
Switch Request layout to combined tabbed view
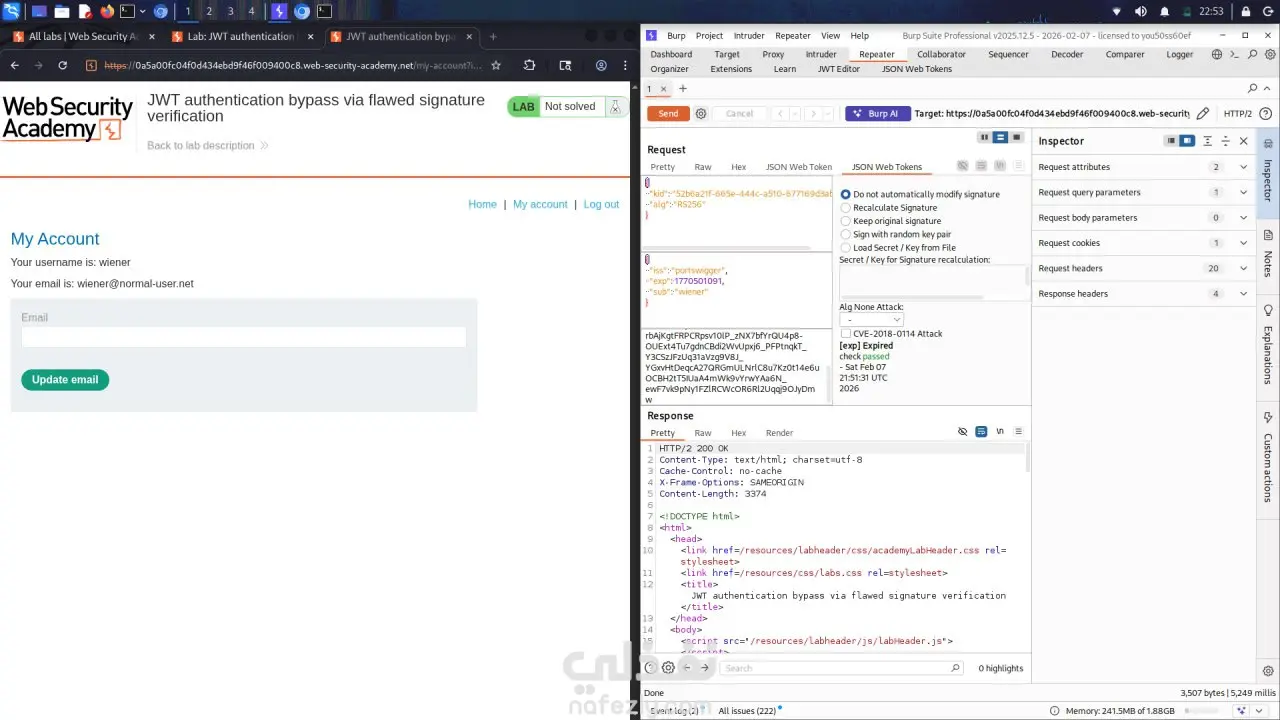pos(1017,137)
